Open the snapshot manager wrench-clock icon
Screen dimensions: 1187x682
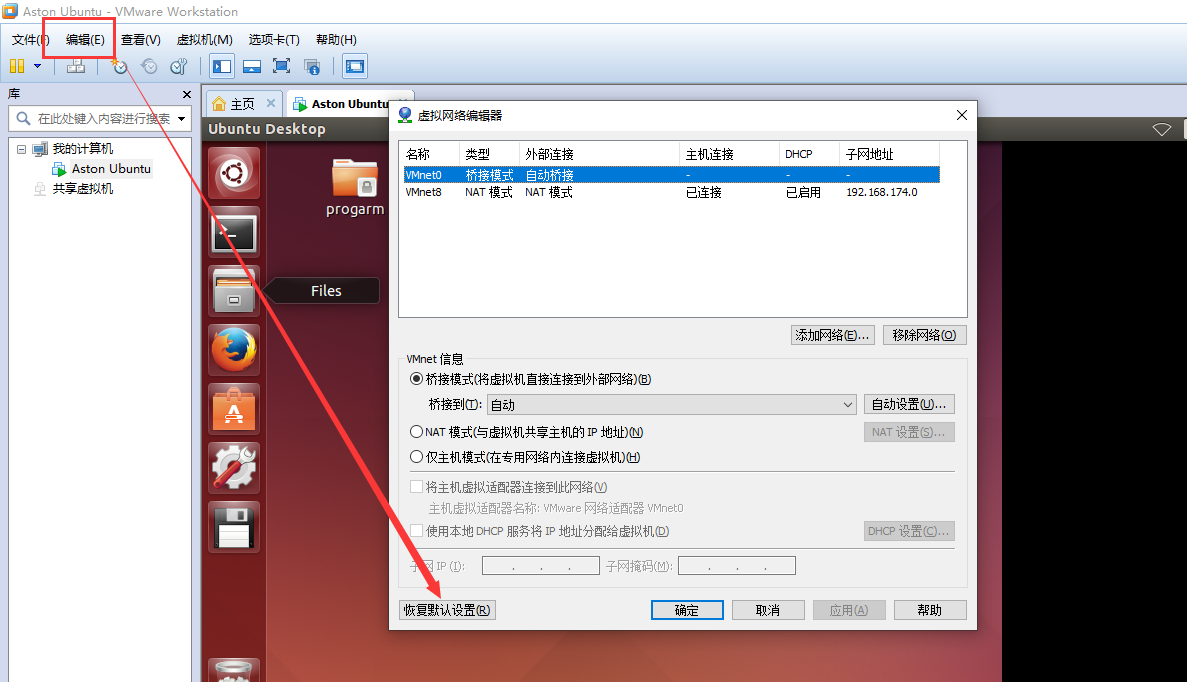[179, 67]
